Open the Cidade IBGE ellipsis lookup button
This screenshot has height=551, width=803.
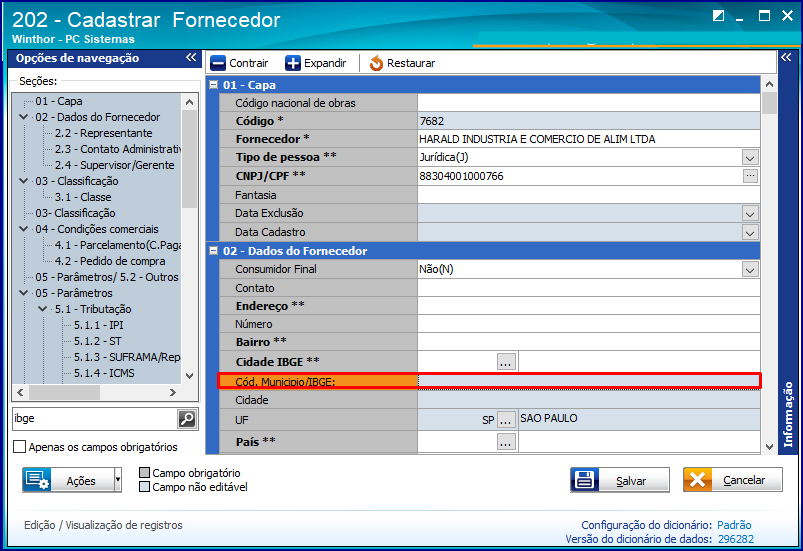[x=505, y=362]
